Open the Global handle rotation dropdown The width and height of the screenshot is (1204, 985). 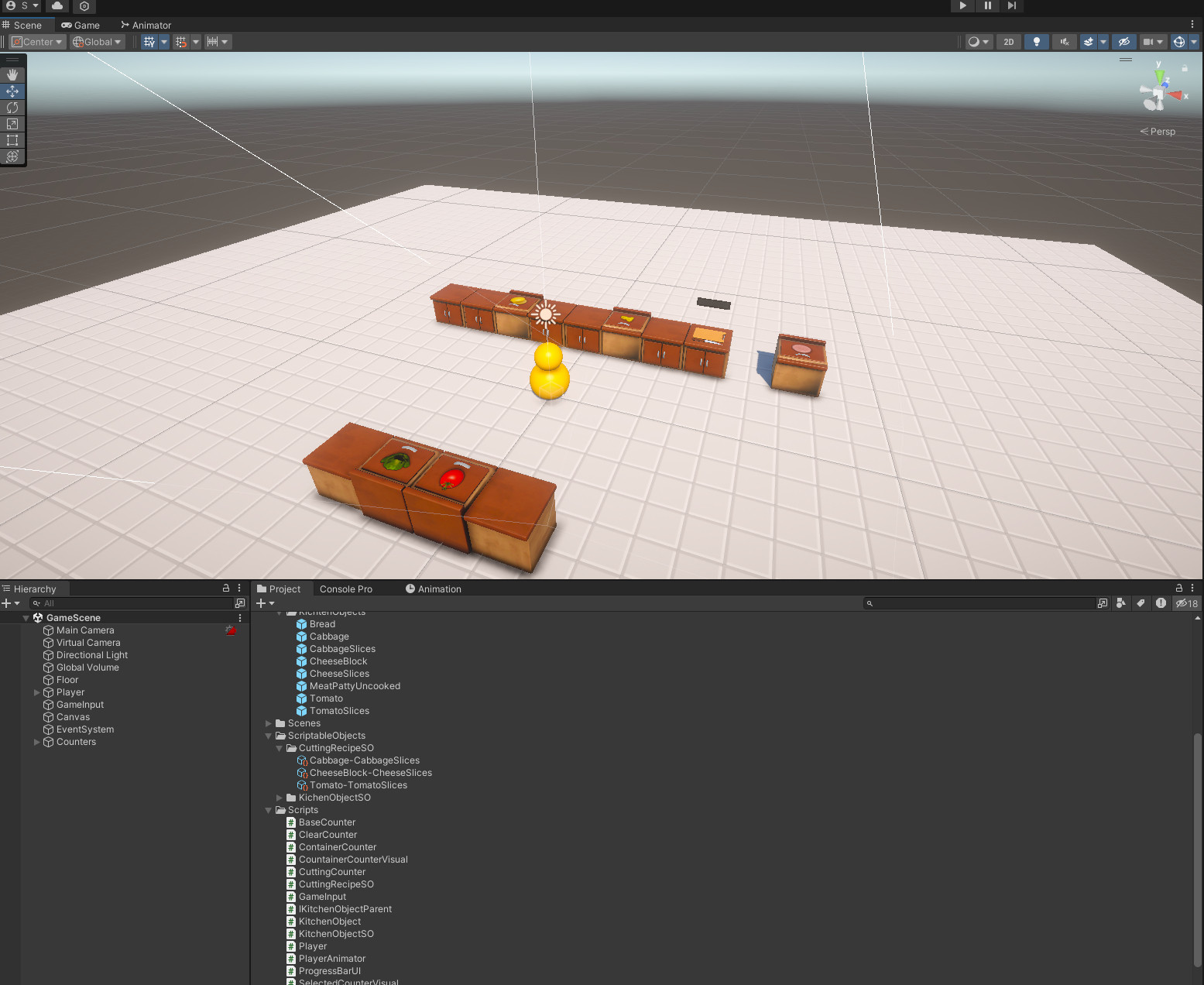tap(97, 42)
